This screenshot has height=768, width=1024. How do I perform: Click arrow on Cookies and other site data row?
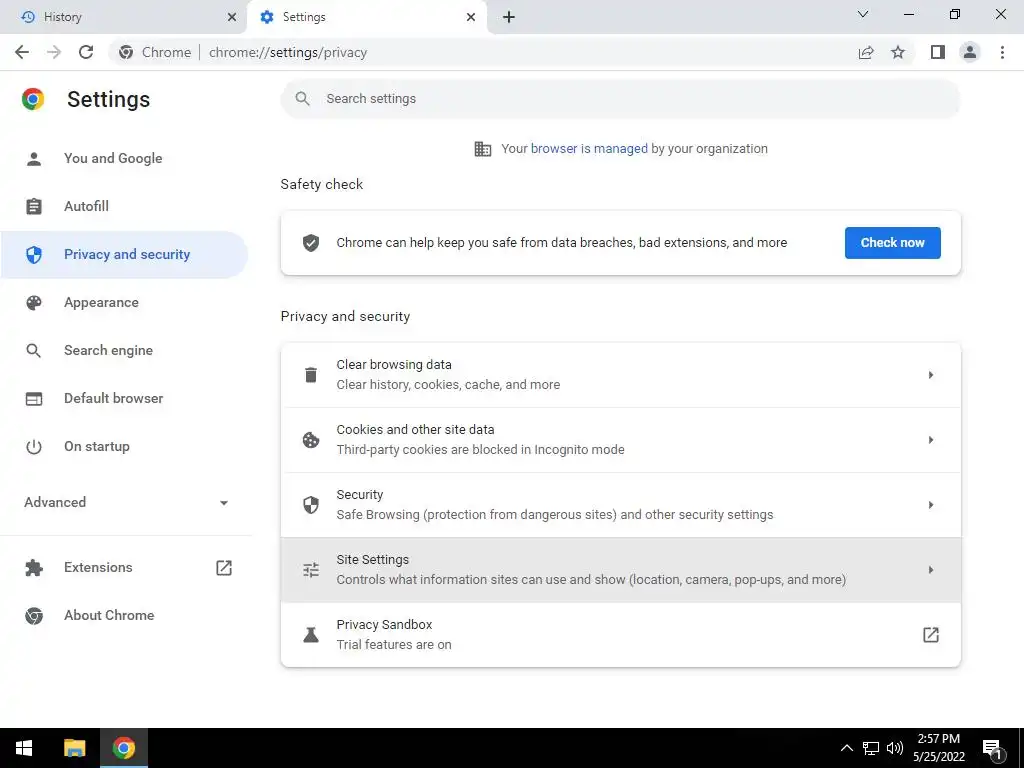pos(931,440)
